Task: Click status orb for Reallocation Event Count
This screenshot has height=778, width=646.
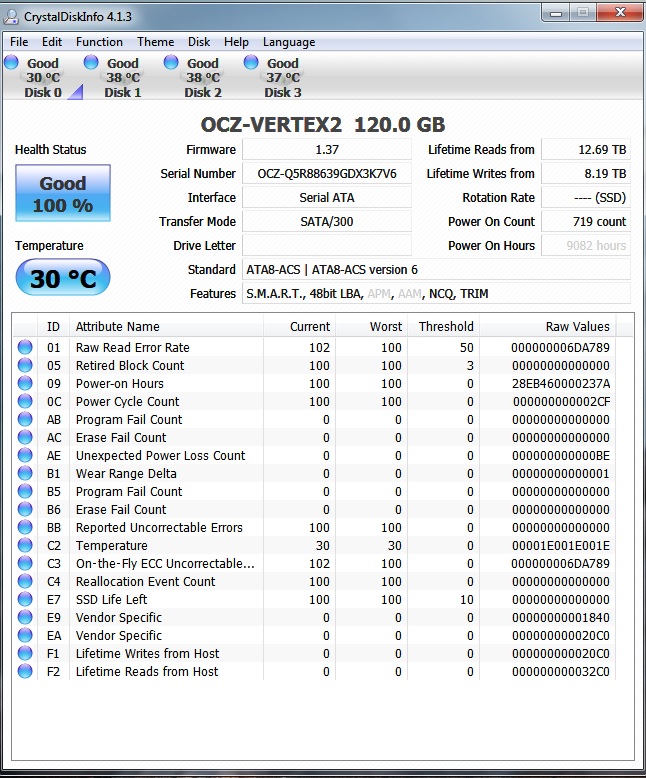Action: click(25, 582)
